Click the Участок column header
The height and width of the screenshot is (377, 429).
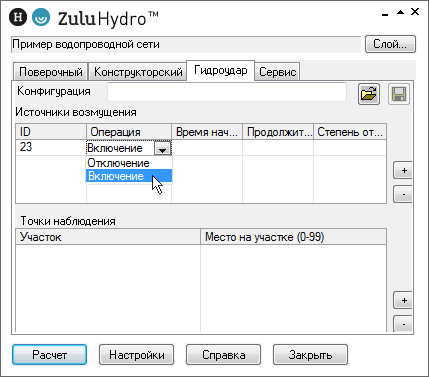coord(108,237)
